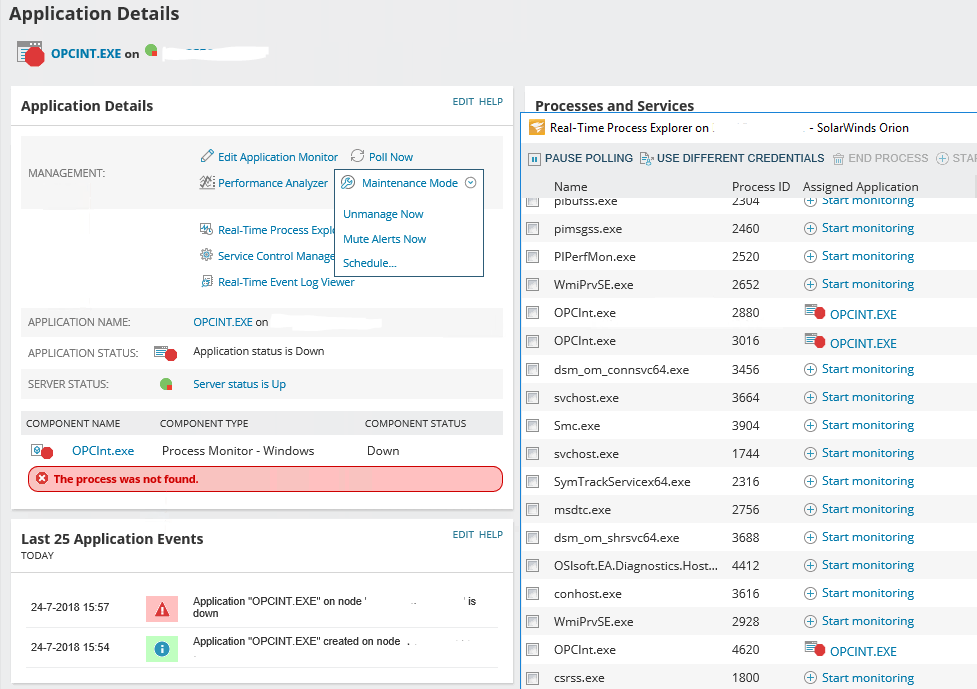The image size is (977, 689).
Task: Click EDIT in Last 25 Application Events
Action: click(463, 535)
